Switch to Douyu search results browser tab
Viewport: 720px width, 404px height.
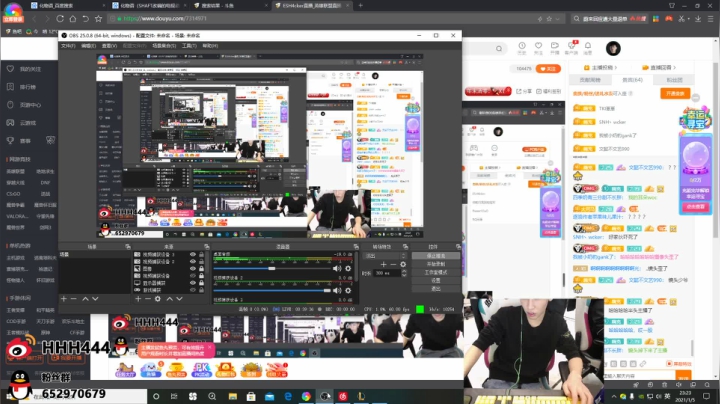pyautogui.click(x=228, y=6)
